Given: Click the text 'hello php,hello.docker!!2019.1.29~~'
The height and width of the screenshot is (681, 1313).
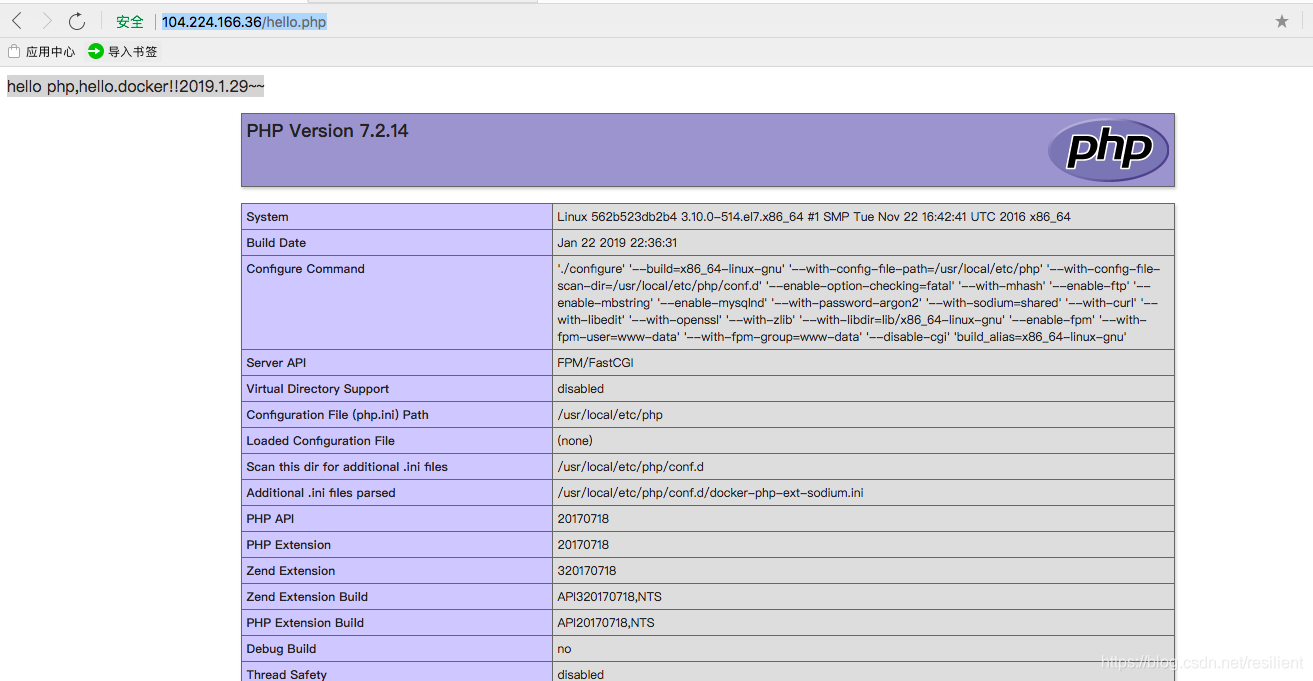Looking at the screenshot, I should point(135,87).
